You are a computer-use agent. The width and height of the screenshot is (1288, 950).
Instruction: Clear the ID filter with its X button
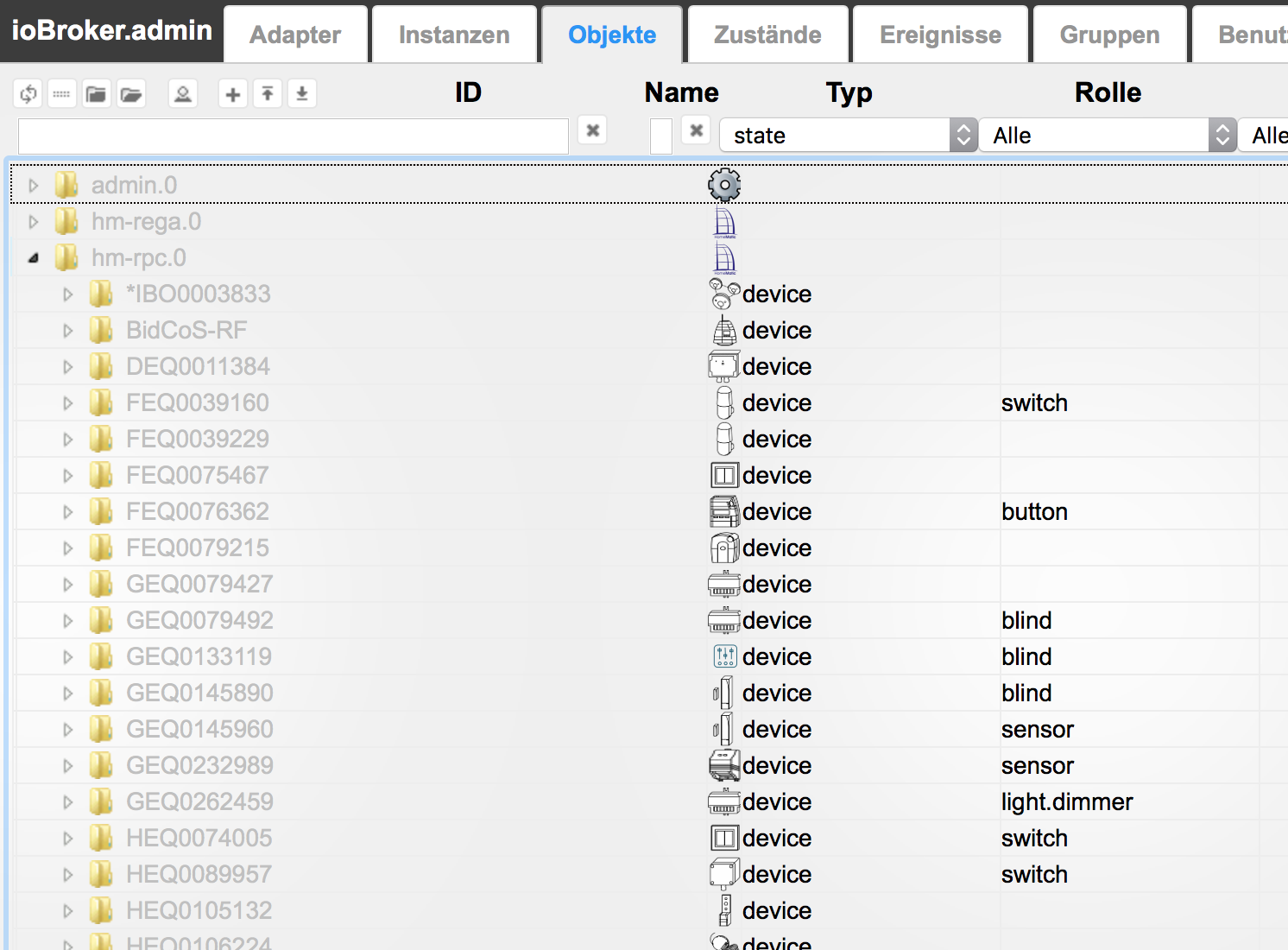(x=593, y=130)
